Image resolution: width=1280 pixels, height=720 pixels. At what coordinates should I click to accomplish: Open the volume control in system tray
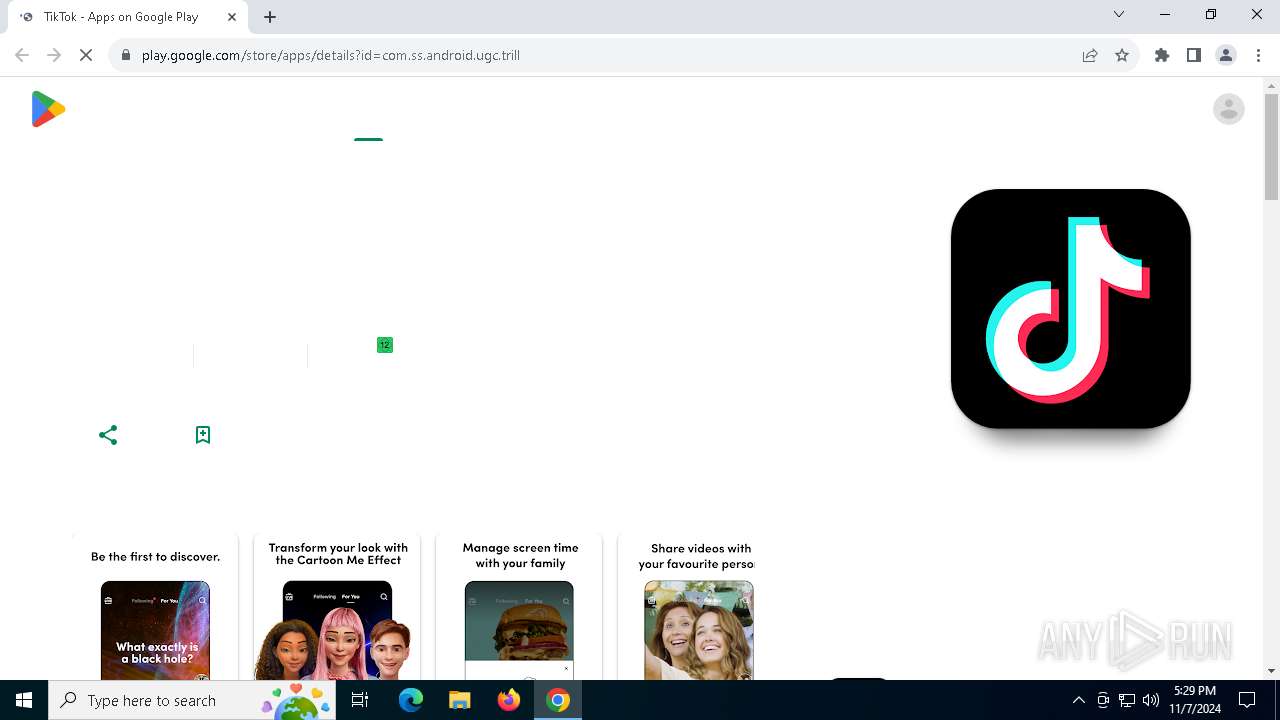1151,700
